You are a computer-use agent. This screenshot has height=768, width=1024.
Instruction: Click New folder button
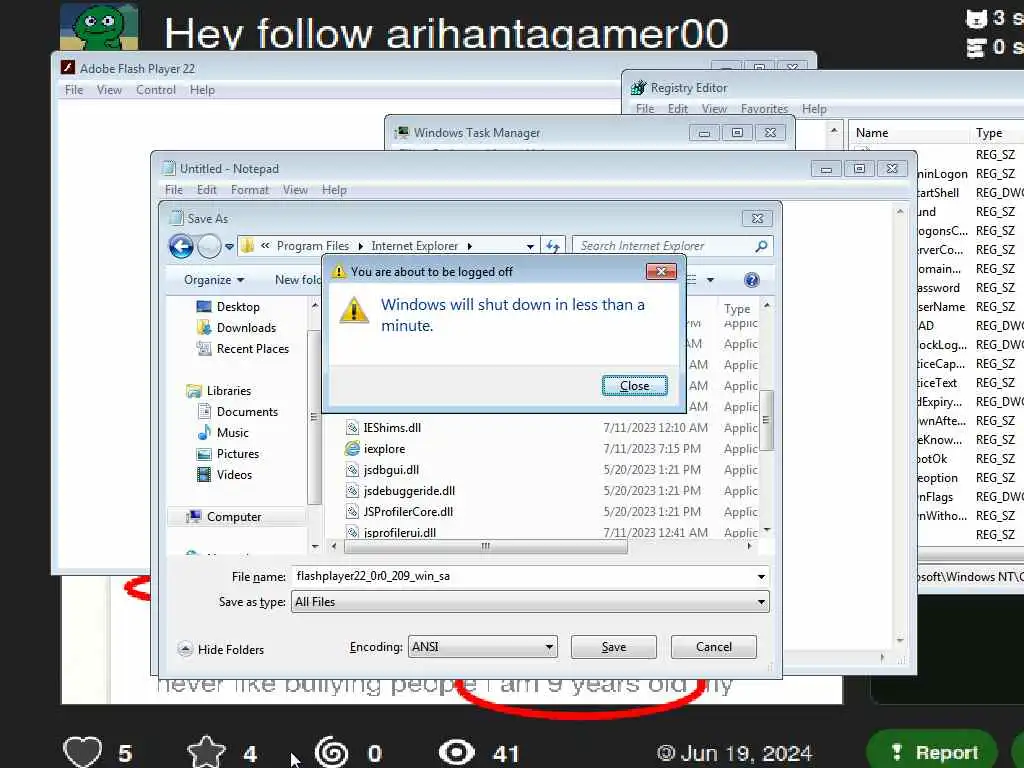pyautogui.click(x=298, y=280)
